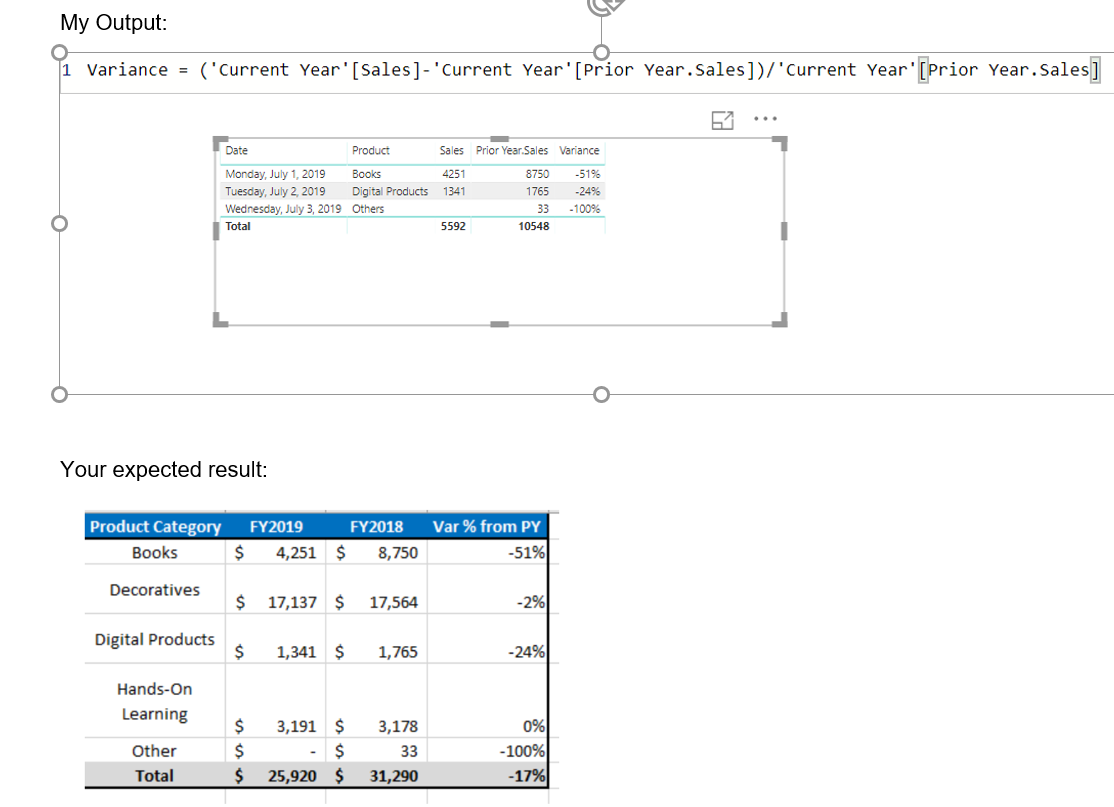Click into the Variance DAX formula text
Screen dimensions: 1114x807
593,70
